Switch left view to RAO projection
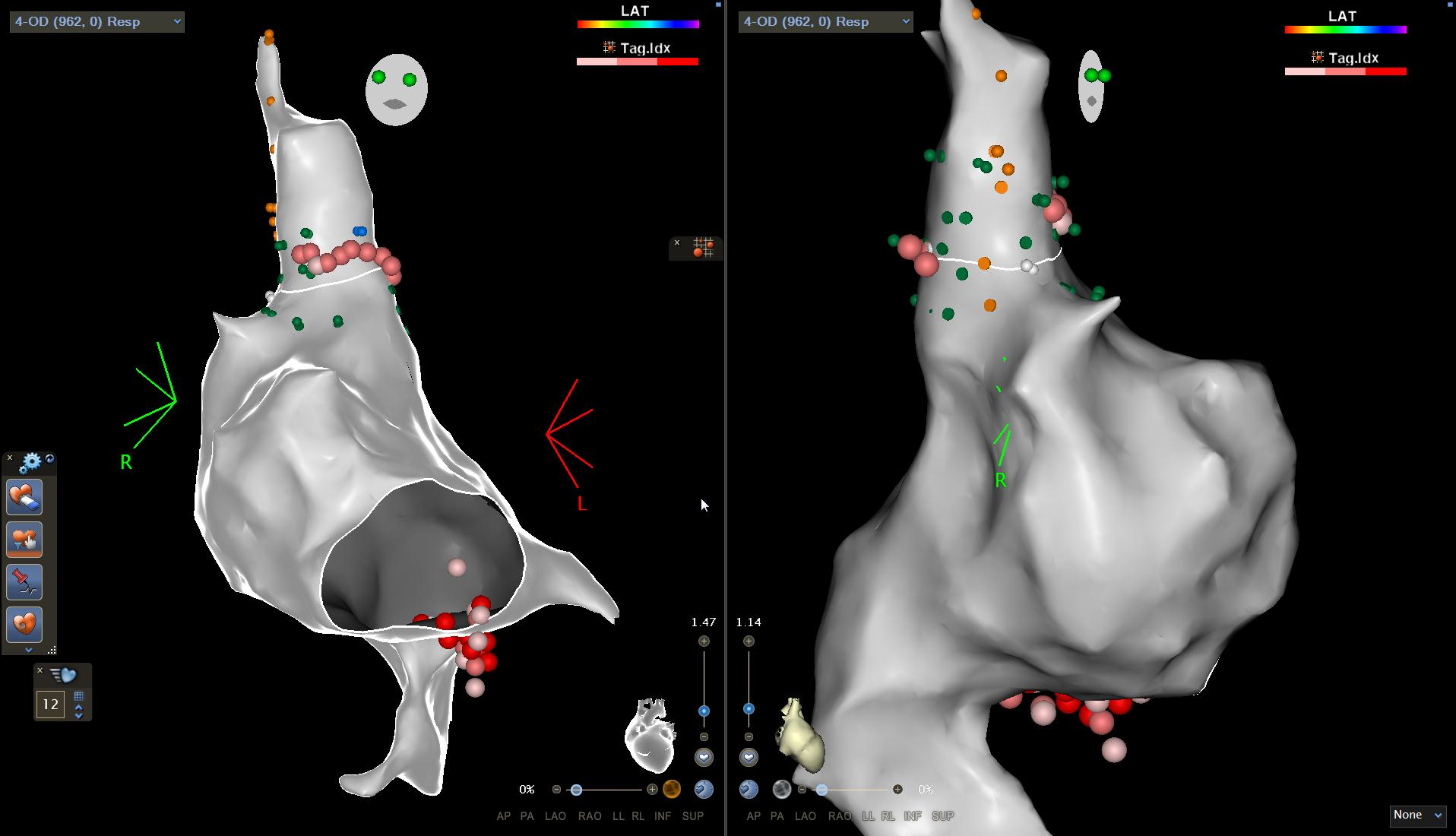The height and width of the screenshot is (836, 1456). click(x=590, y=816)
